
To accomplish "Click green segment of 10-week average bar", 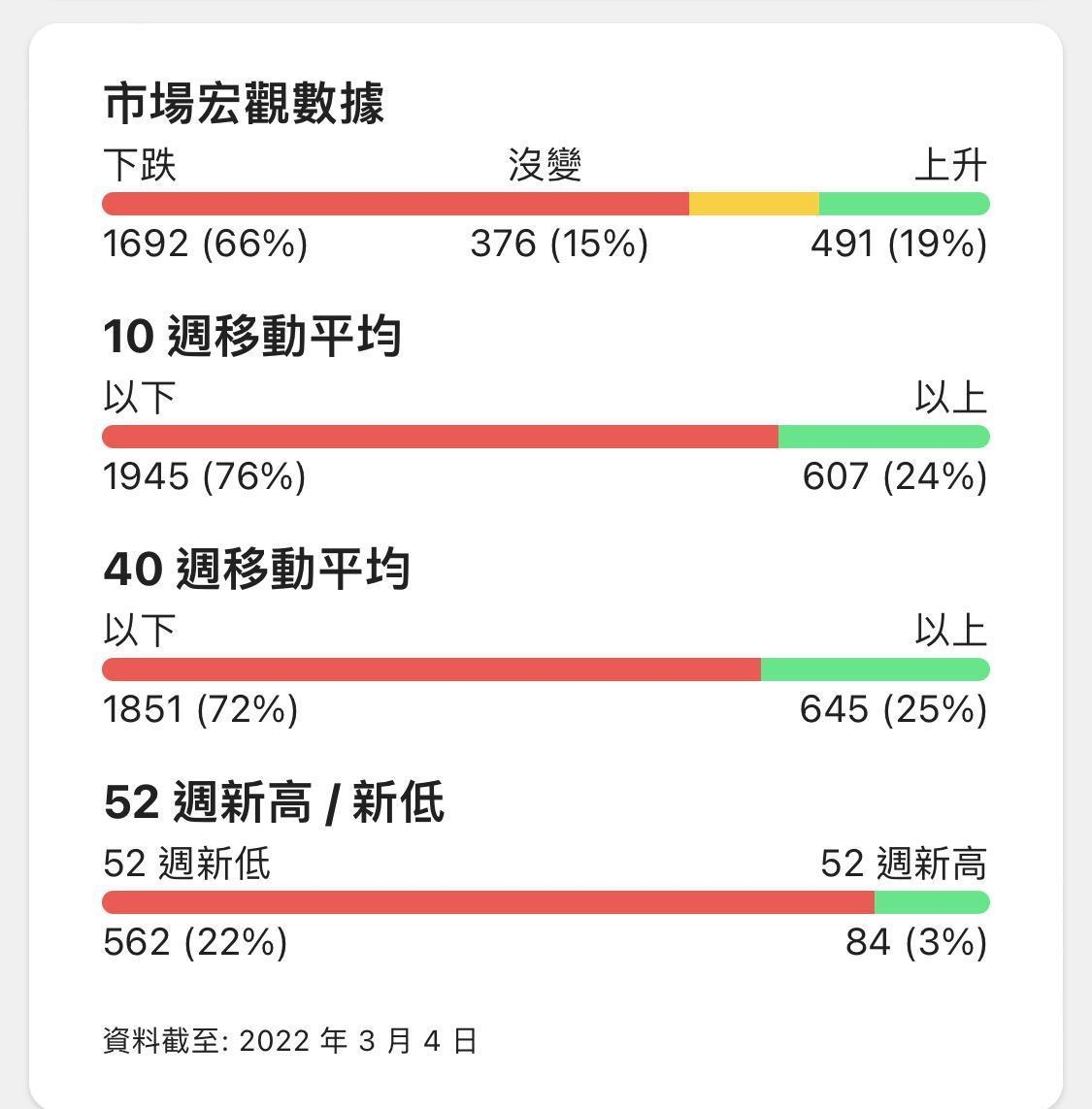I will [x=883, y=437].
